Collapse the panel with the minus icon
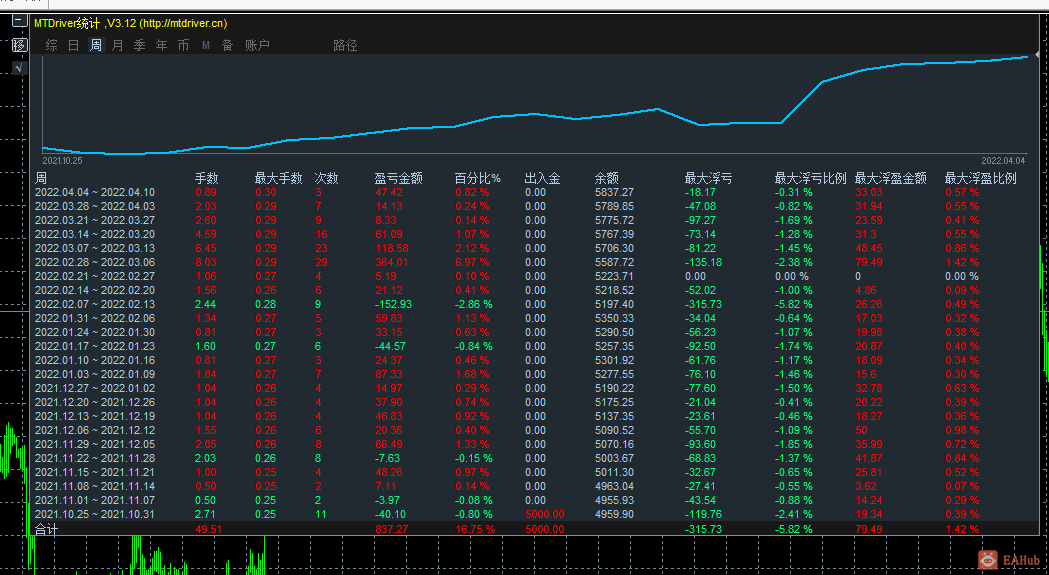This screenshot has height=575, width=1049. pos(20,21)
